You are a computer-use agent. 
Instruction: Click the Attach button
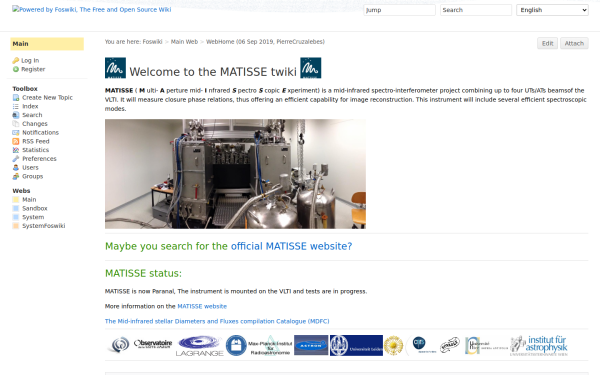click(x=574, y=43)
